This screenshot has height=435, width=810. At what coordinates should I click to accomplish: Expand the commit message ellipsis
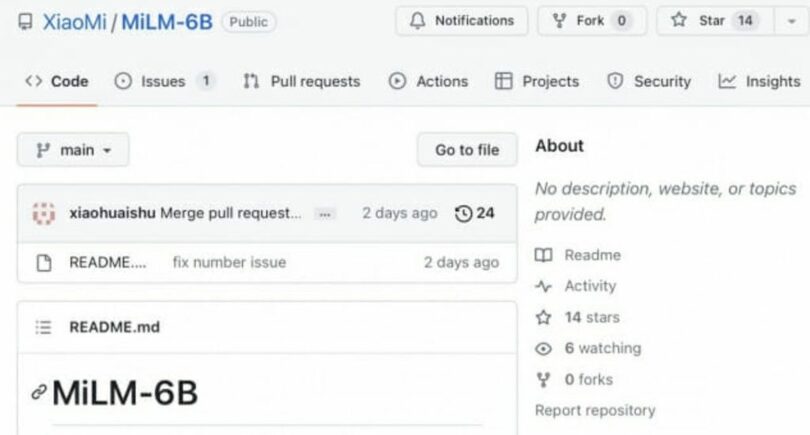pos(325,214)
